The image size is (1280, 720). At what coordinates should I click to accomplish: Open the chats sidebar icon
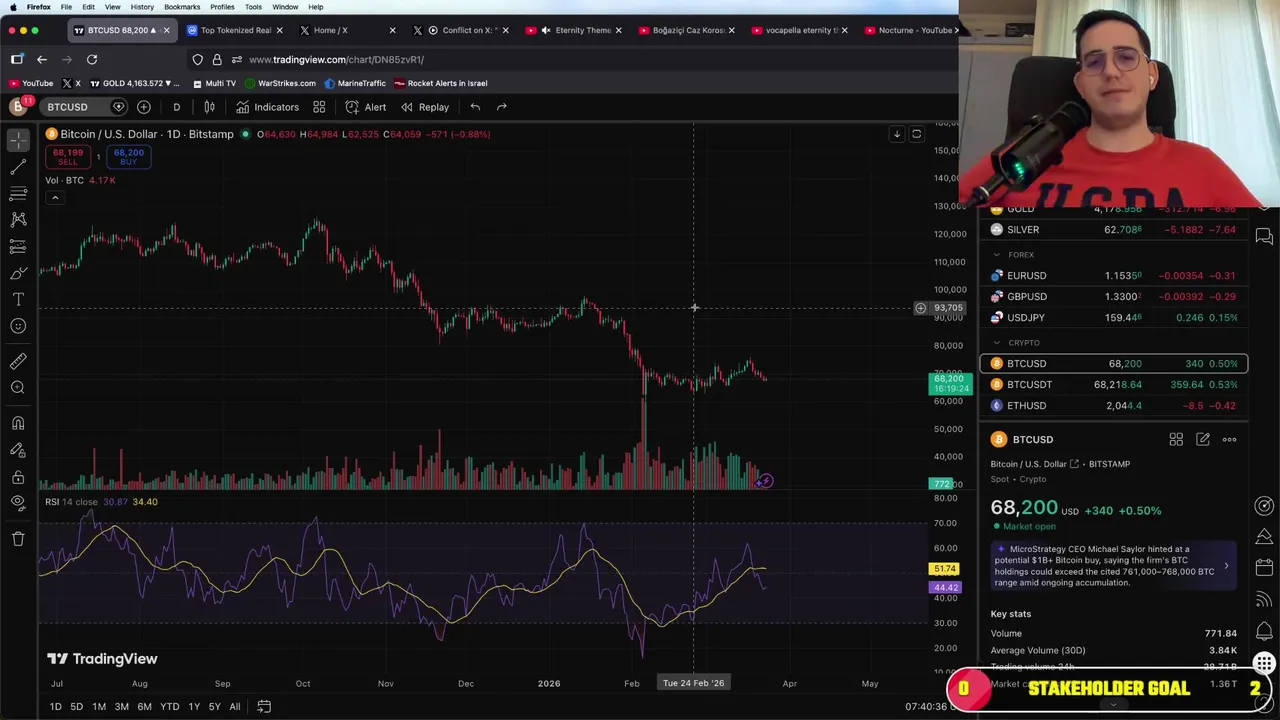click(x=1264, y=237)
